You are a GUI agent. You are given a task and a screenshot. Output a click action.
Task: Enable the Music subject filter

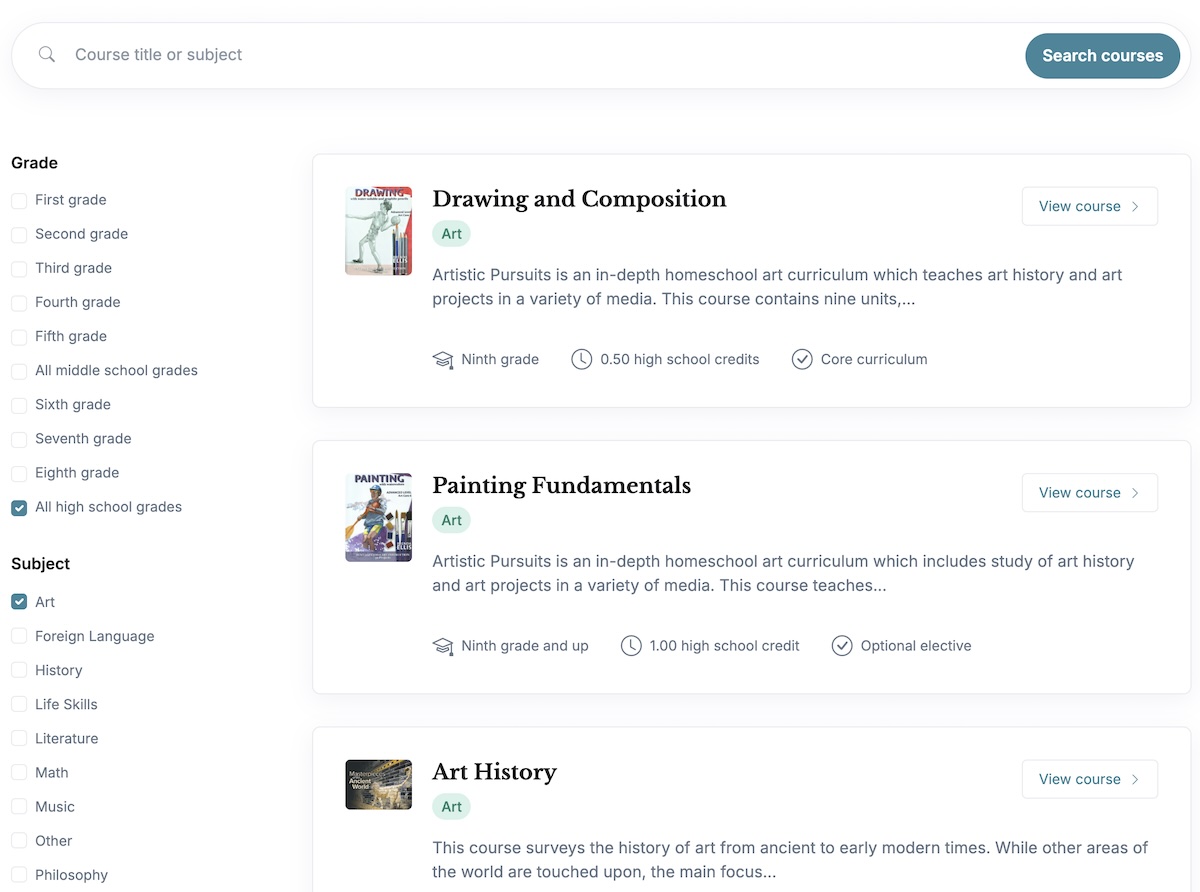coord(19,806)
